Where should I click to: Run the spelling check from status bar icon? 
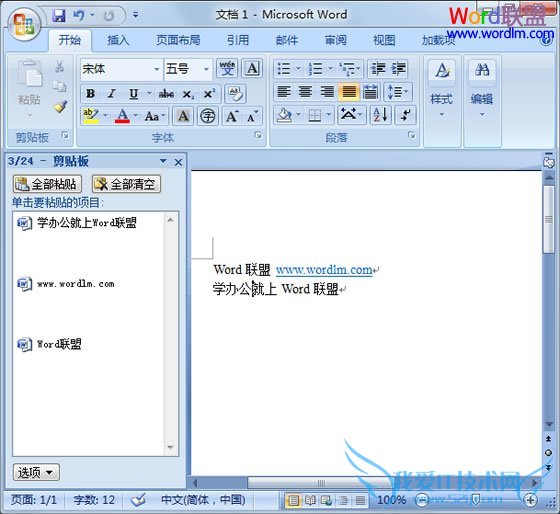click(138, 500)
